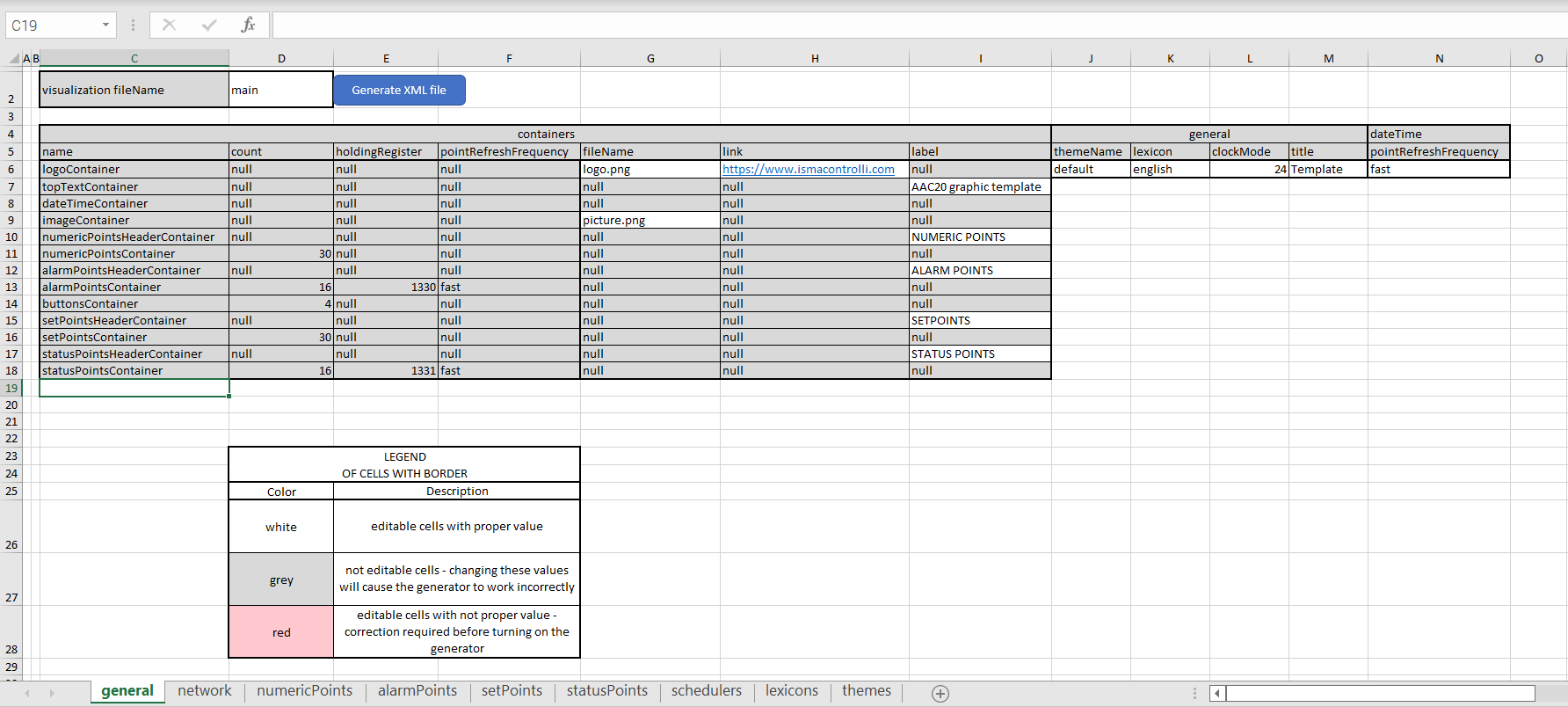Click the Enter checkmark icon in formula bar
Viewport: 1568px width, 707px height.
[209, 25]
